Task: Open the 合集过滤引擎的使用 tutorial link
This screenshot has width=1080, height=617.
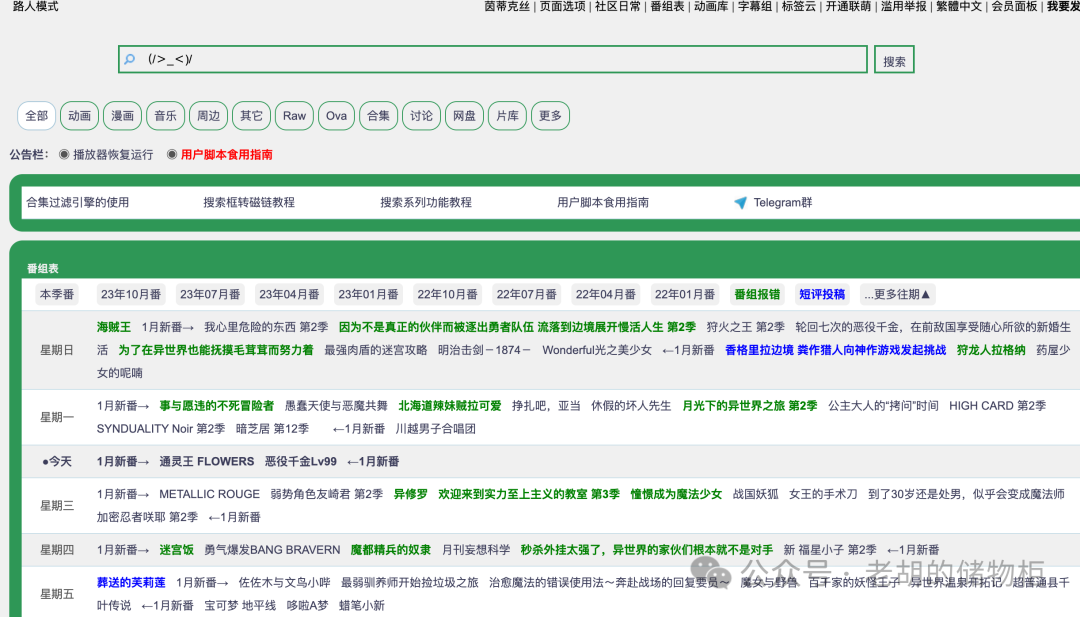Action: tap(79, 202)
